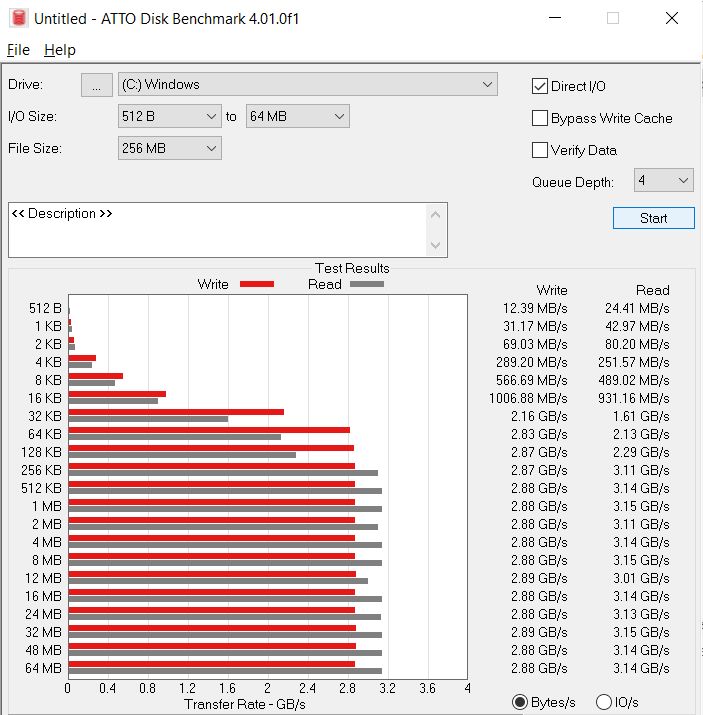The image size is (703, 715).
Task: Minimize the ATTO Disk Benchmark window
Action: click(555, 18)
